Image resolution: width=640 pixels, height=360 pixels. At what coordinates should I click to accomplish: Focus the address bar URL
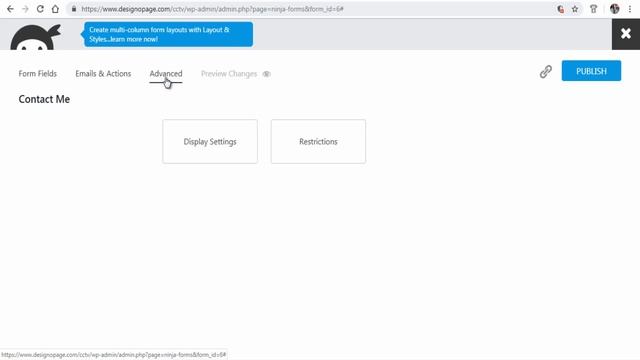pos(212,9)
